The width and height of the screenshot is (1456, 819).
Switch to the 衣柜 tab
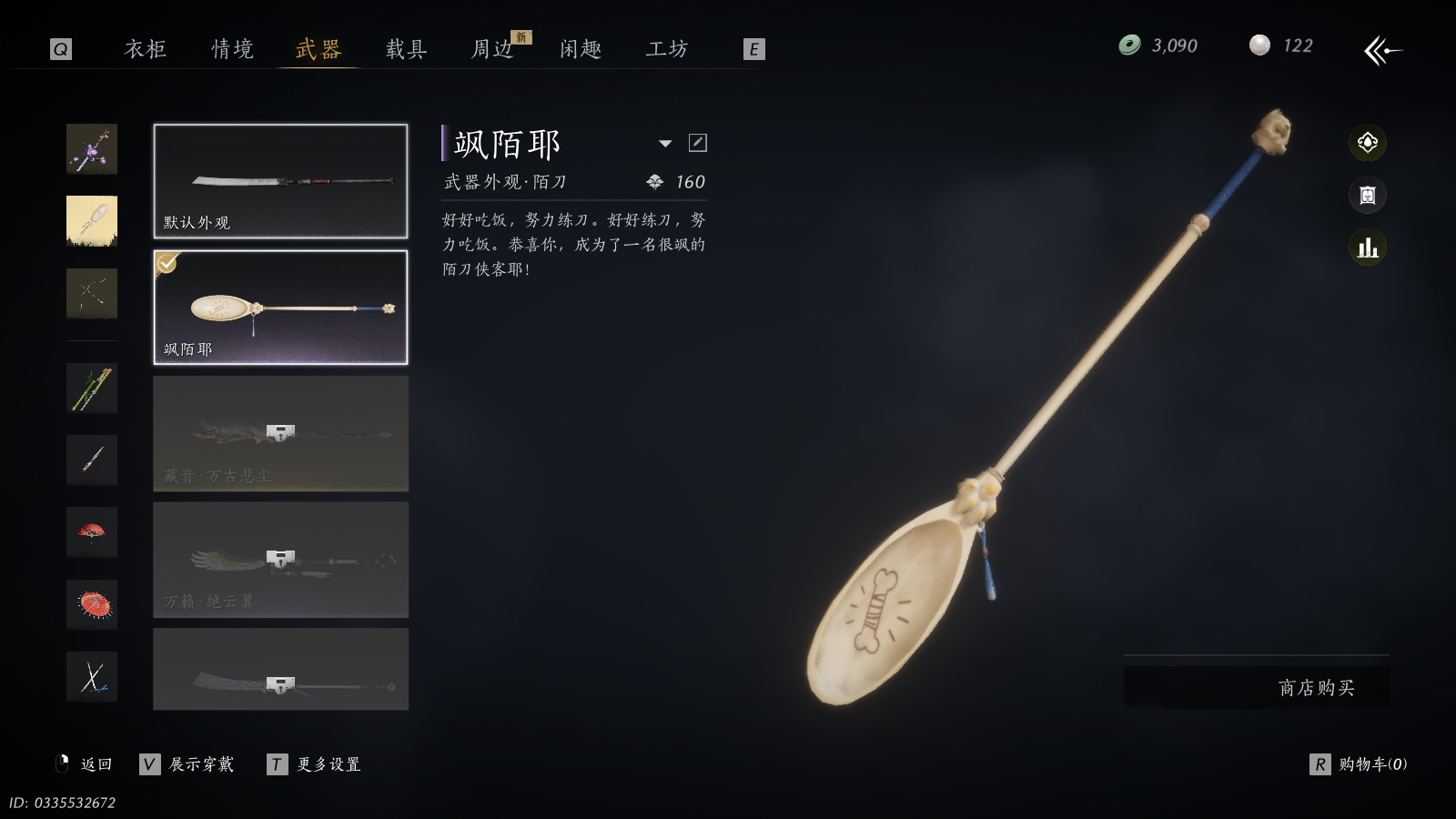coord(146,49)
